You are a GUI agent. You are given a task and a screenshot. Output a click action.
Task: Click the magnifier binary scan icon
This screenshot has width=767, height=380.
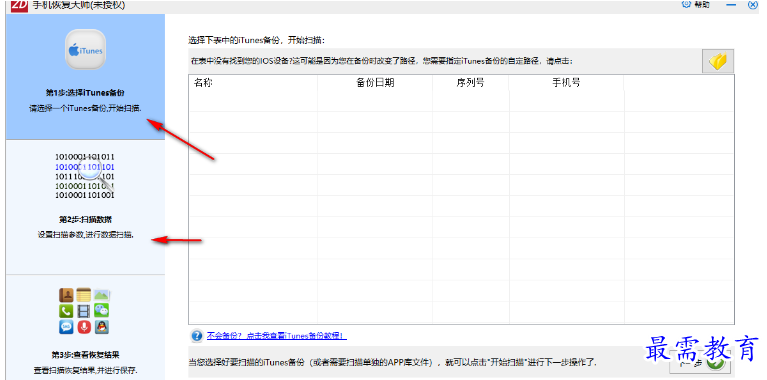point(85,176)
